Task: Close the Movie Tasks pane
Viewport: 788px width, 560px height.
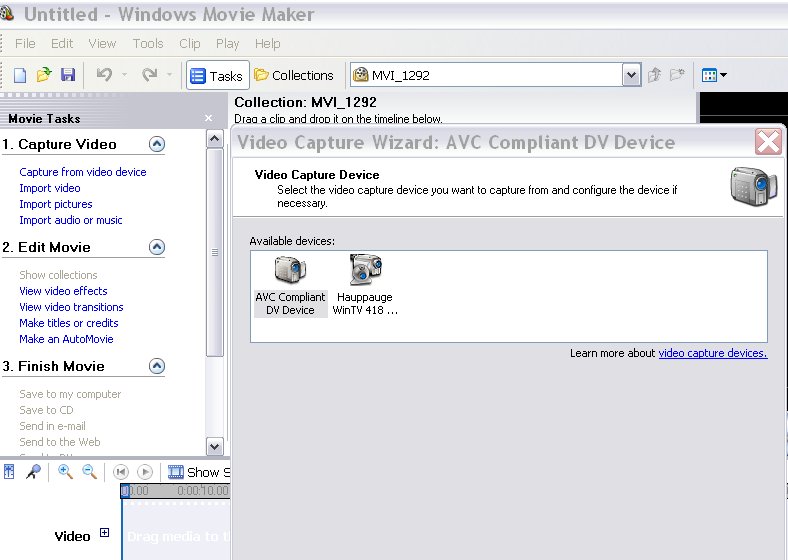Action: 209,118
